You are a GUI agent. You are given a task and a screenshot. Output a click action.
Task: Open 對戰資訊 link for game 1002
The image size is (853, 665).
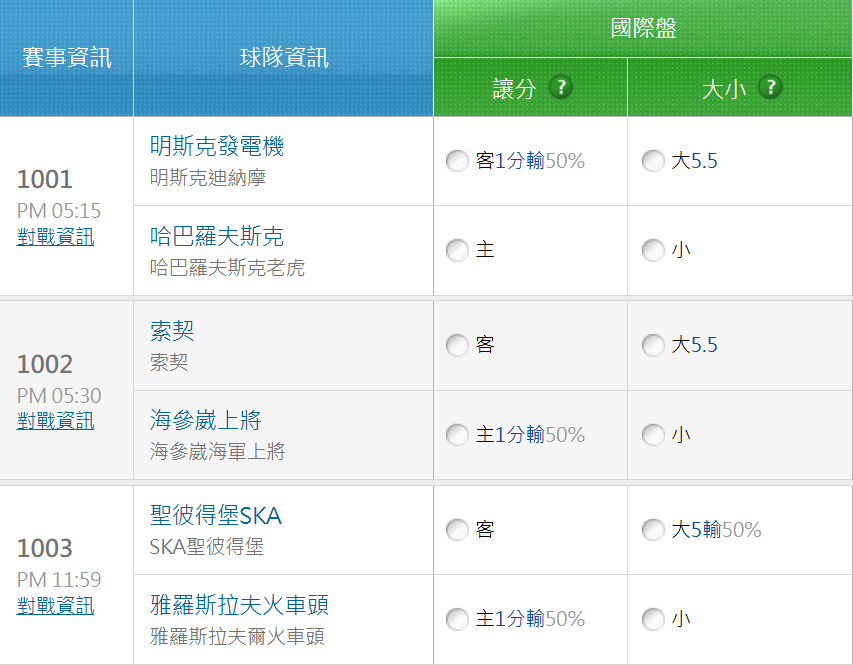click(x=56, y=421)
